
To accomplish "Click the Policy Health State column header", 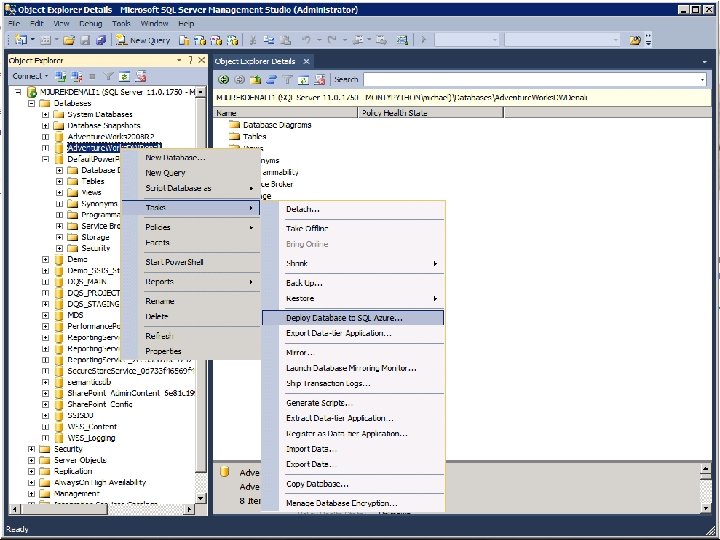I will (431, 113).
